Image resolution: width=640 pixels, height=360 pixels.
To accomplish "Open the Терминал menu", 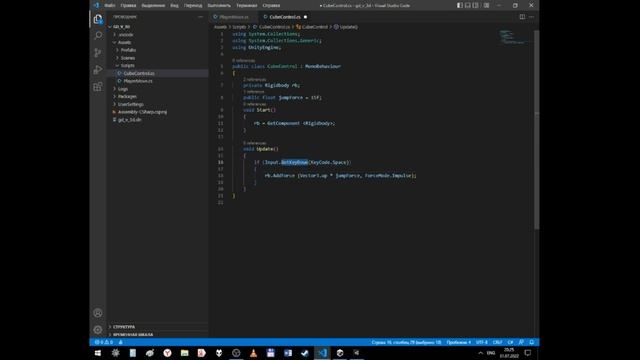I will point(247,6).
